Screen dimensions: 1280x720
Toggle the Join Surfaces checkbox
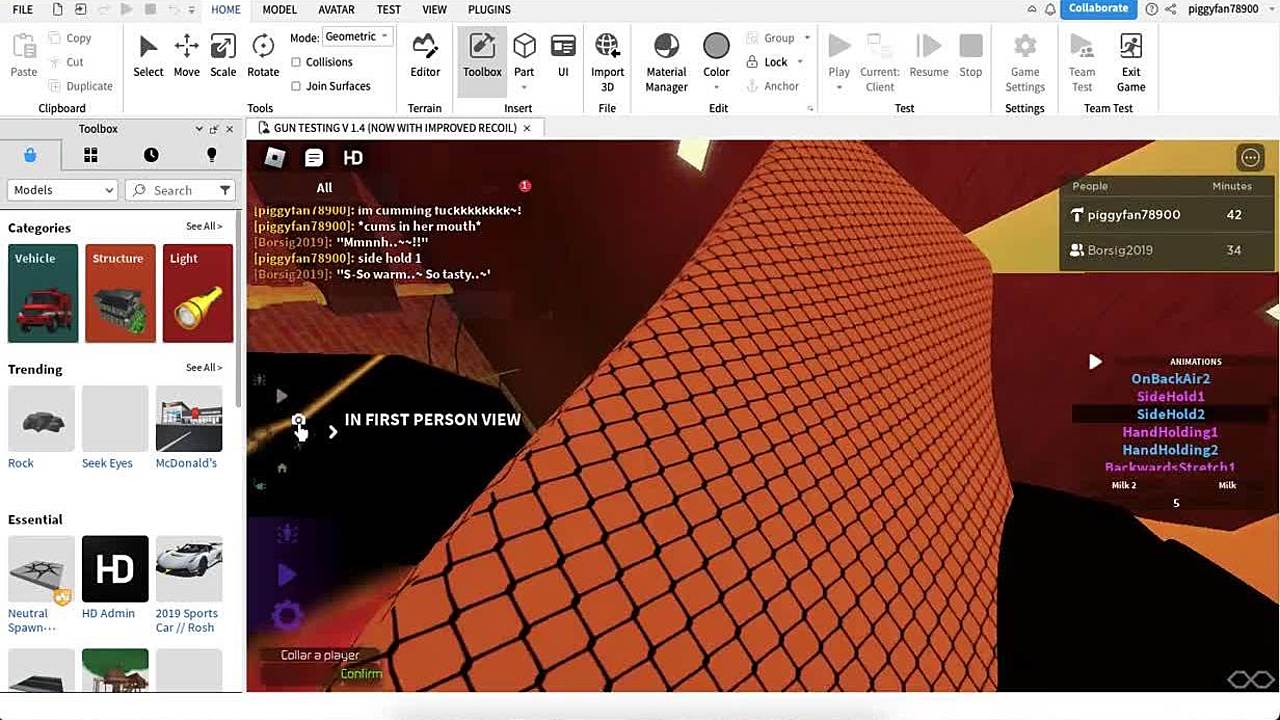tap(296, 86)
